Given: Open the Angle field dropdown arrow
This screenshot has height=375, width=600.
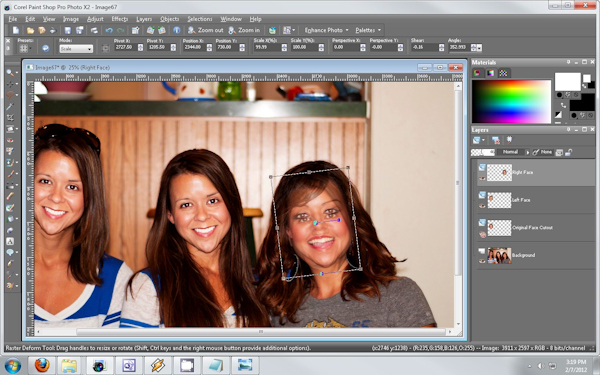Looking at the screenshot, I should [479, 48].
